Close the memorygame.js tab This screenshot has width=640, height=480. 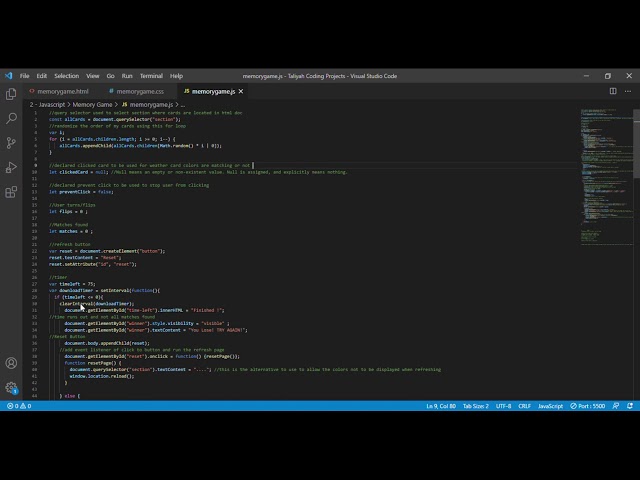tap(241, 91)
